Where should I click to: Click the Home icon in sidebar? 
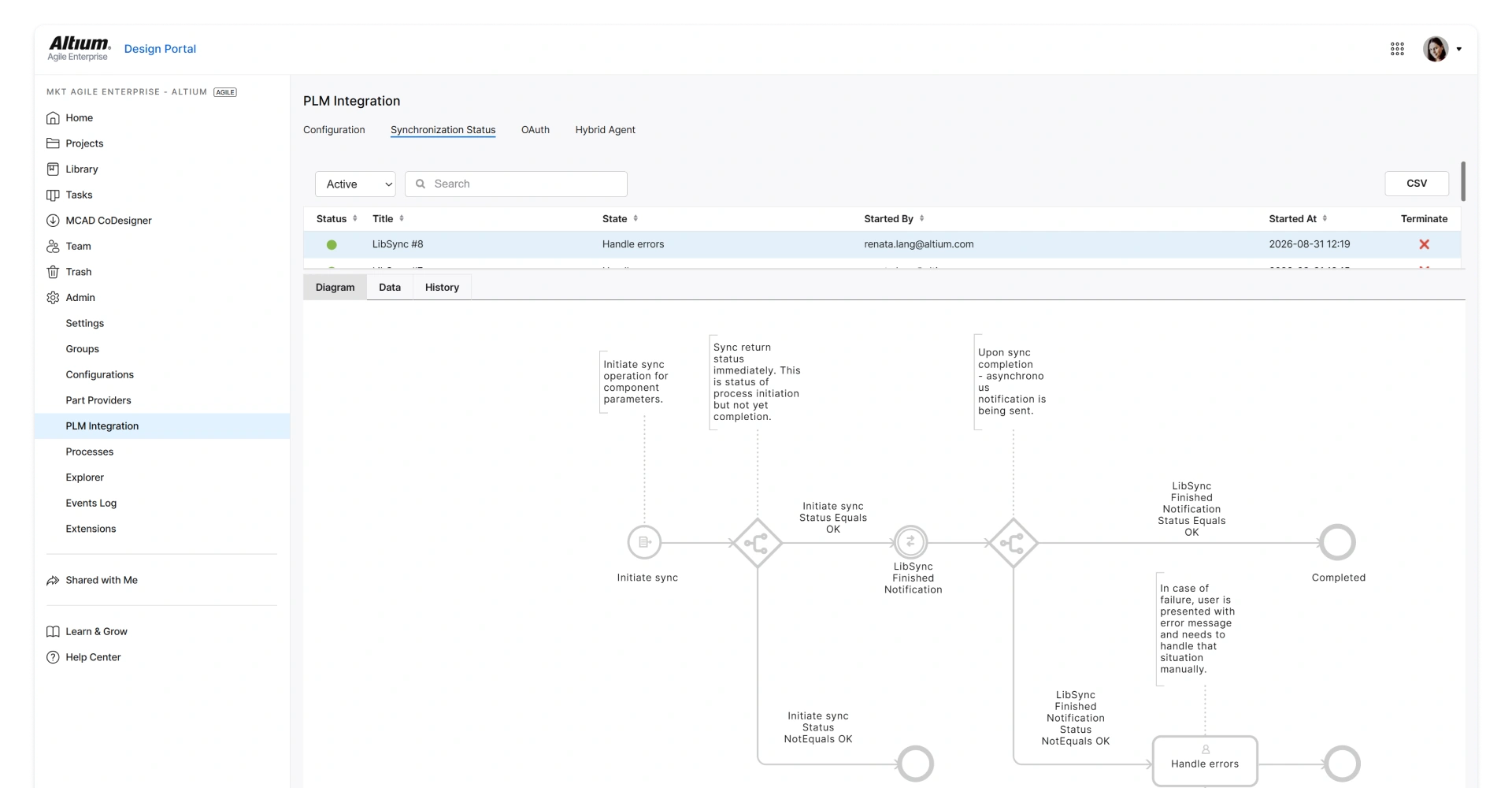tap(53, 118)
